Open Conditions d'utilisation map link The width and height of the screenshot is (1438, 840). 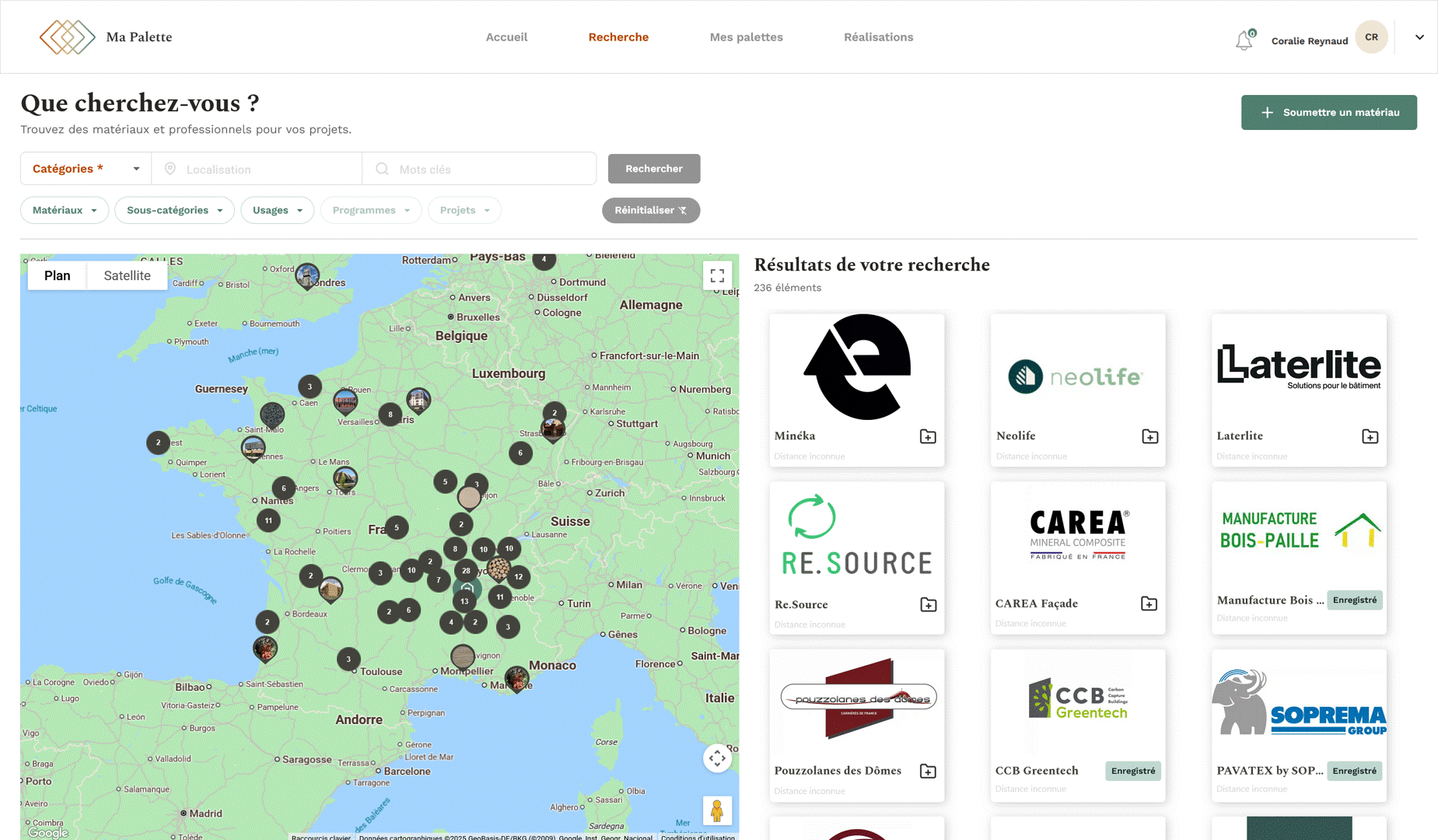coord(698,837)
